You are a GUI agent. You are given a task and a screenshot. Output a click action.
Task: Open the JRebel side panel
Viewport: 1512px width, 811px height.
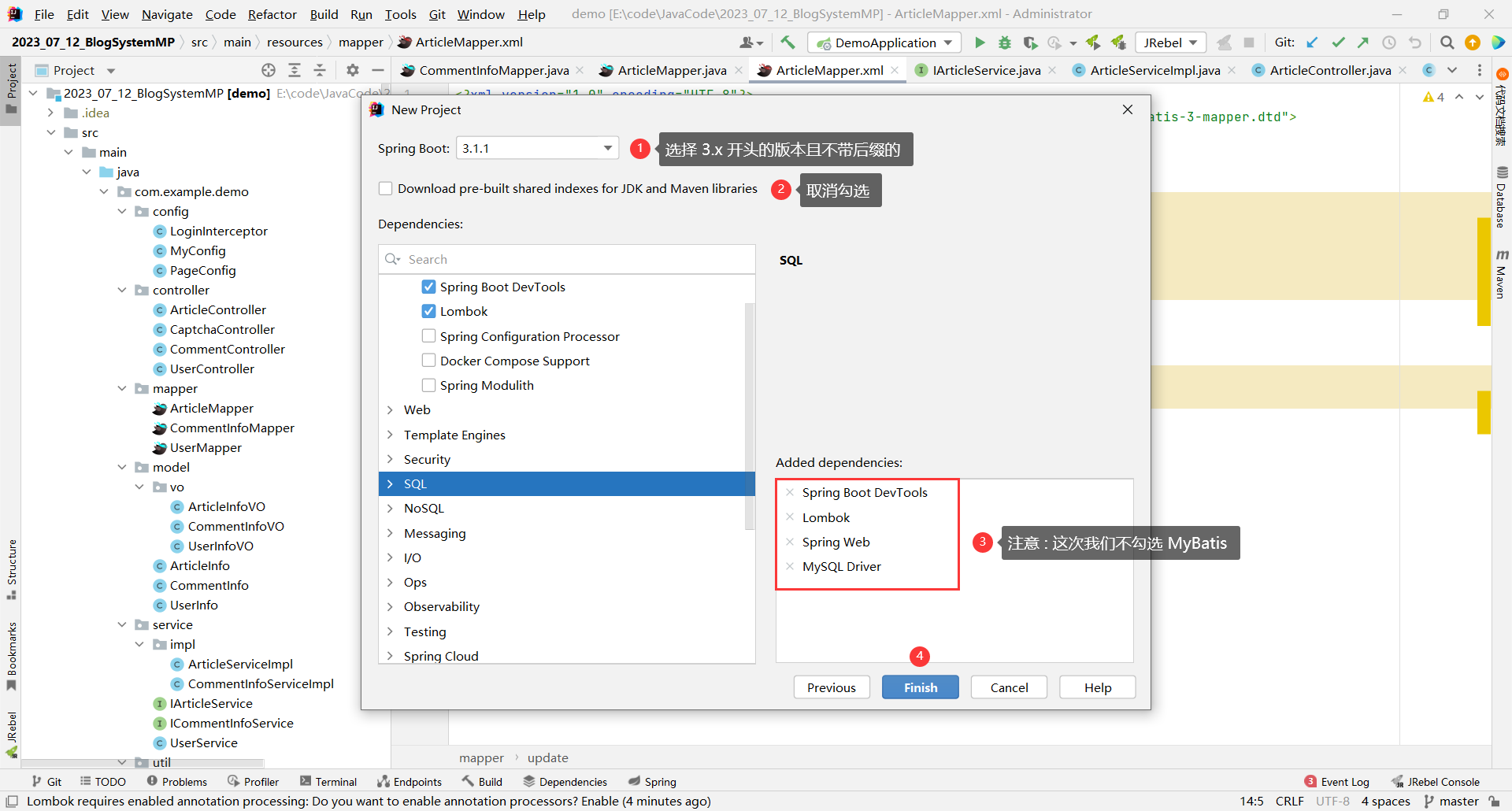tap(11, 734)
